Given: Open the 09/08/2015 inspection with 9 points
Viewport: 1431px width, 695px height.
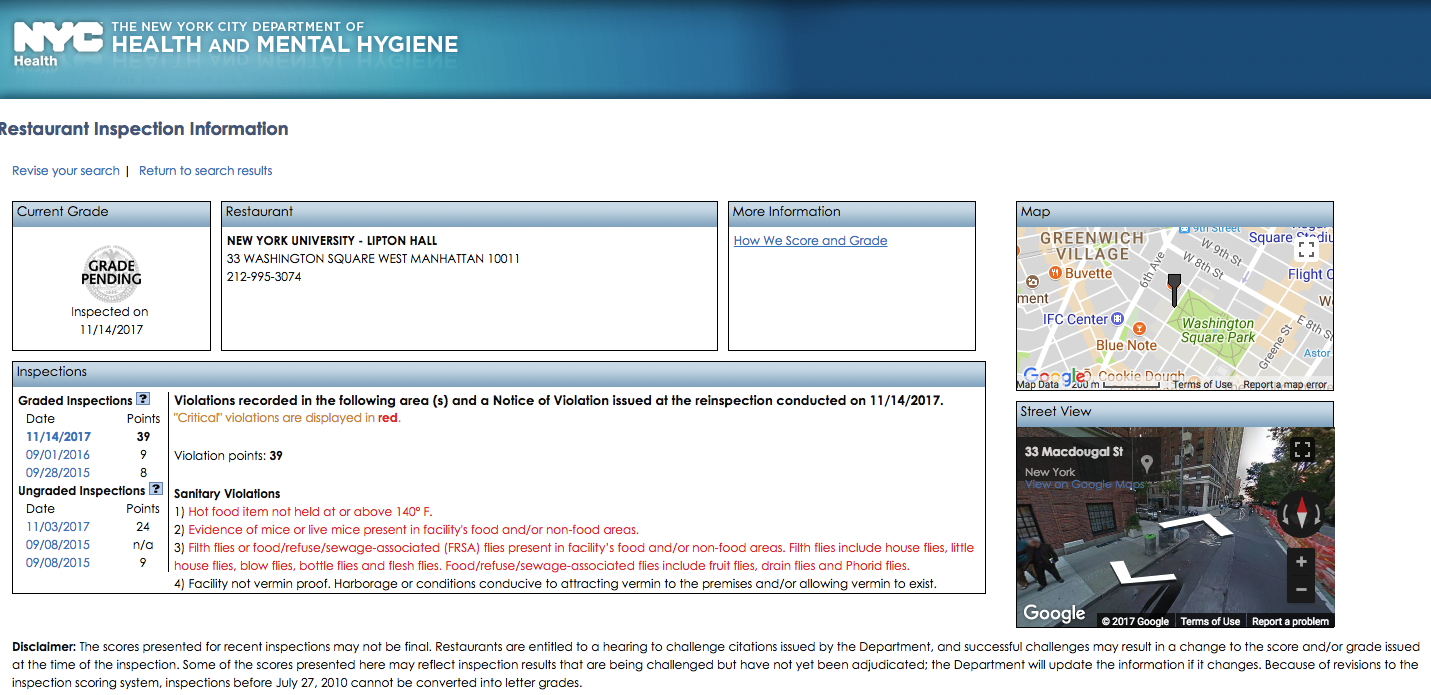Looking at the screenshot, I should click(58, 563).
